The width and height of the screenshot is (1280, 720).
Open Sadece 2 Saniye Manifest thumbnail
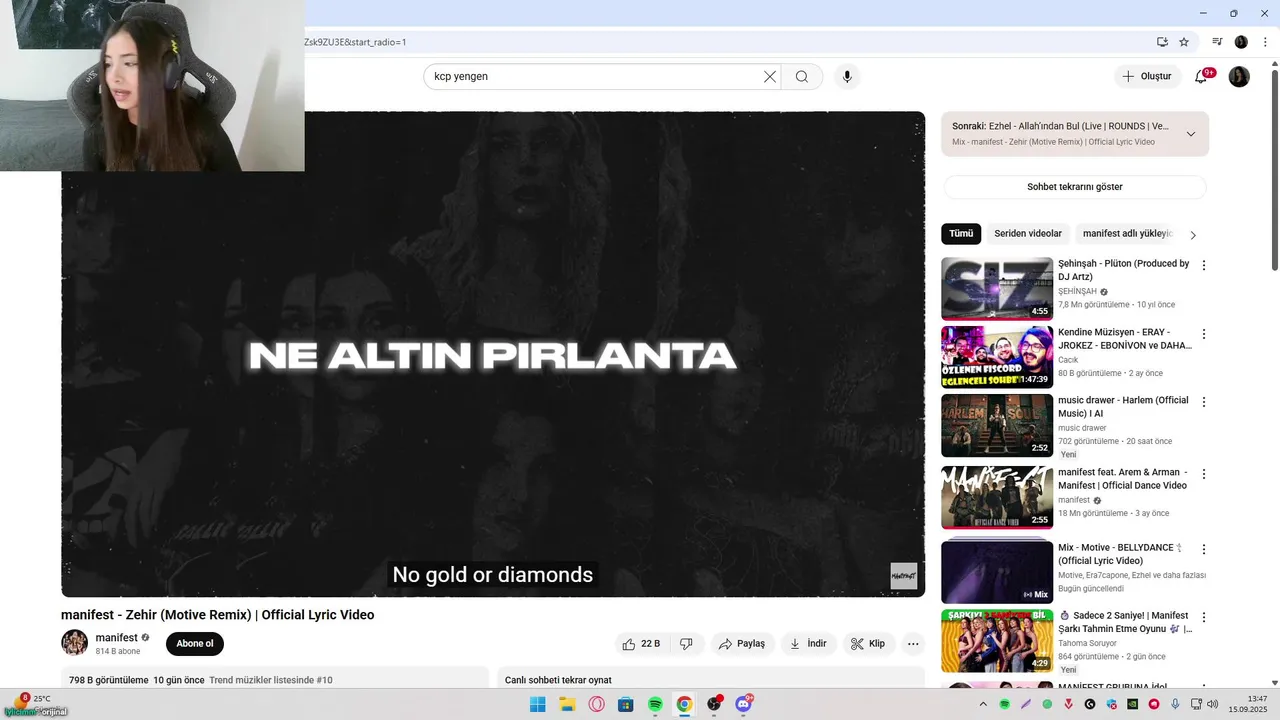[x=997, y=641]
